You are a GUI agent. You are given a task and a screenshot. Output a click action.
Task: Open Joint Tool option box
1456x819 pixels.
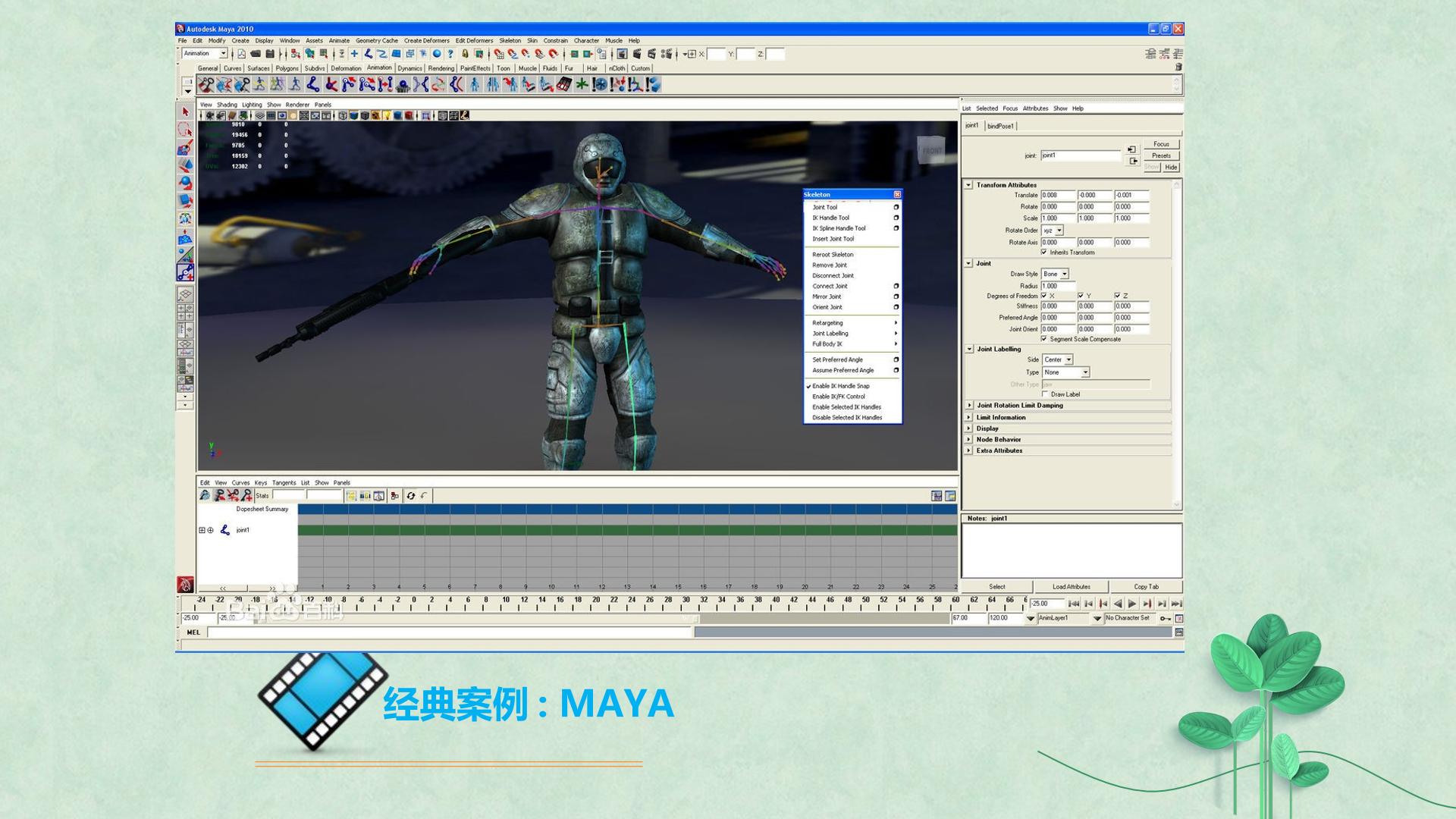(896, 207)
